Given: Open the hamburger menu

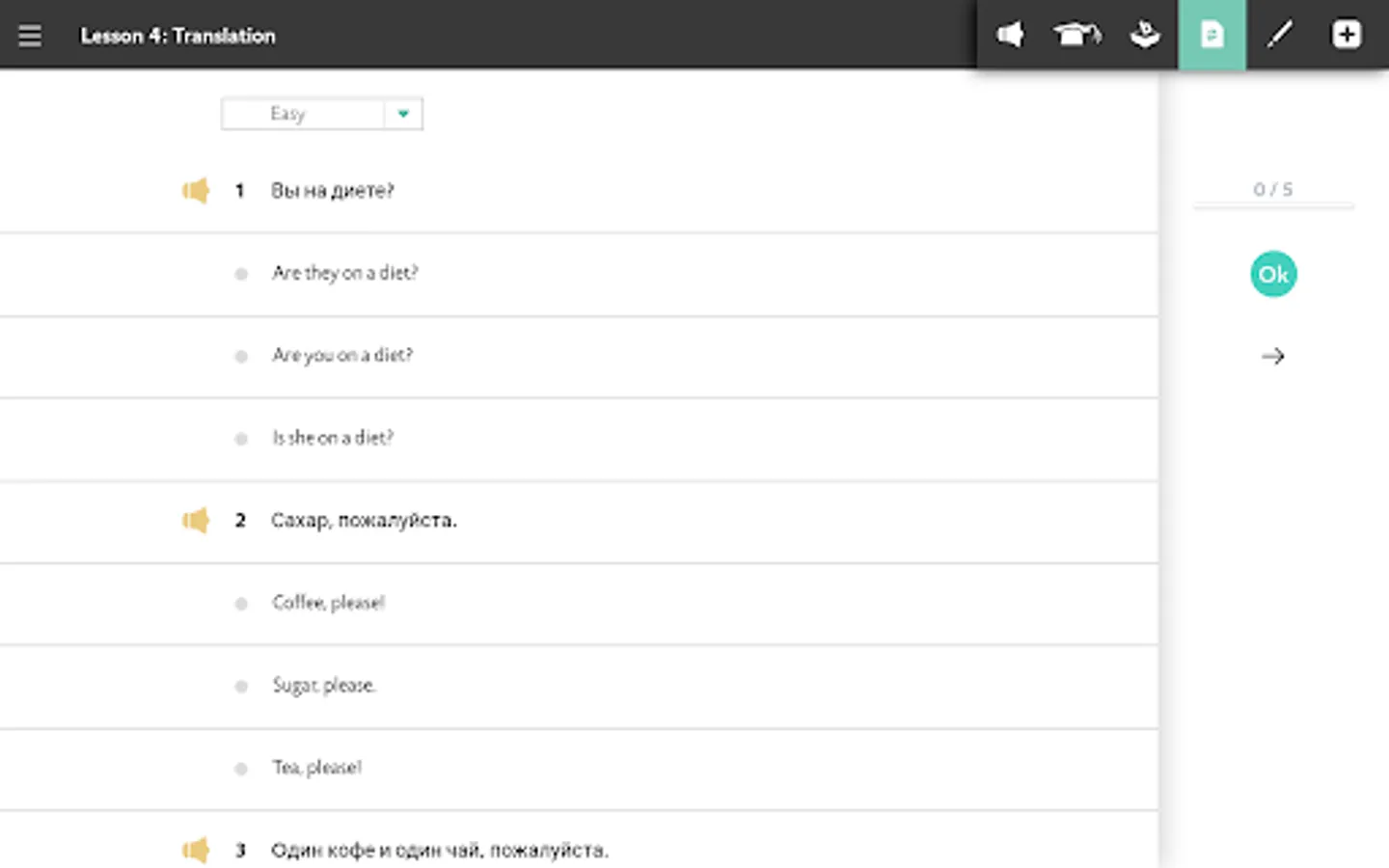Looking at the screenshot, I should click(x=30, y=36).
